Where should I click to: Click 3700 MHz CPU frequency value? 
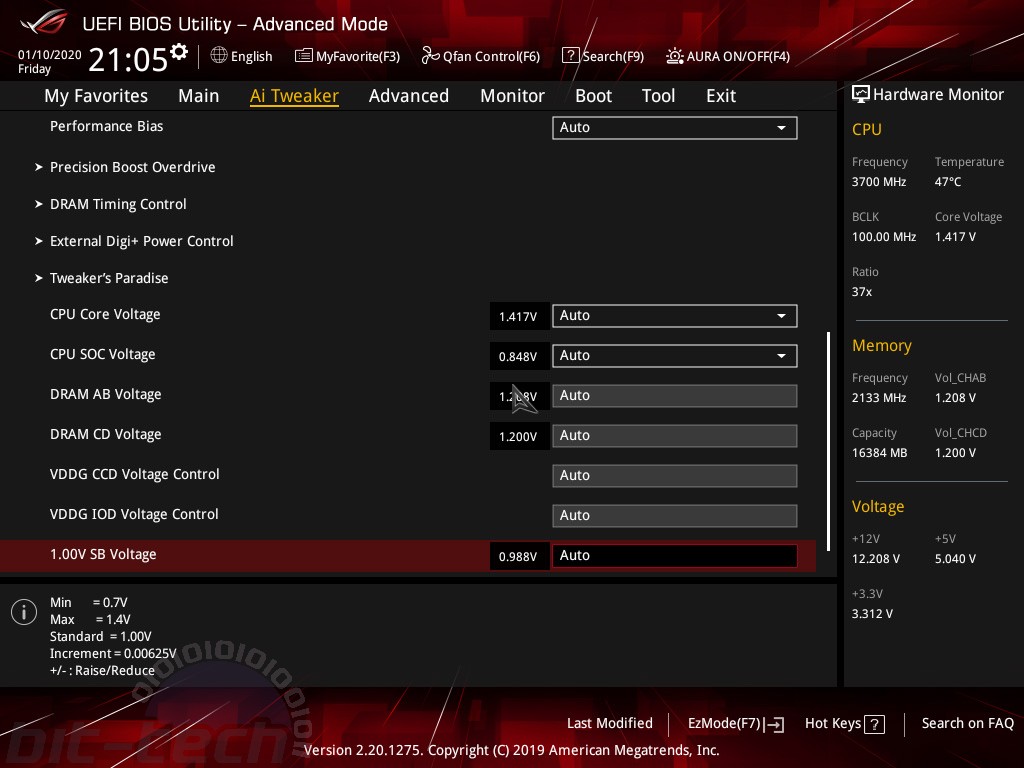[879, 182]
